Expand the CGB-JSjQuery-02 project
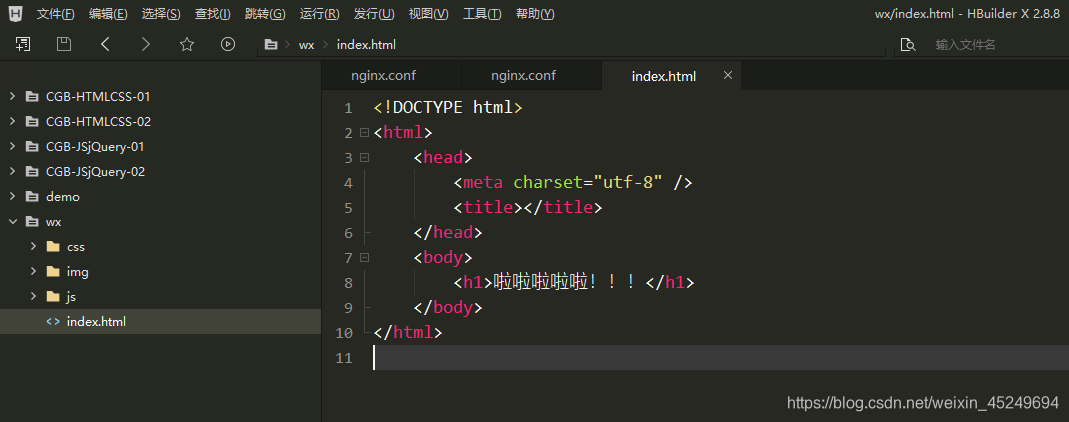Viewport: 1069px width, 422px height. tap(12, 172)
